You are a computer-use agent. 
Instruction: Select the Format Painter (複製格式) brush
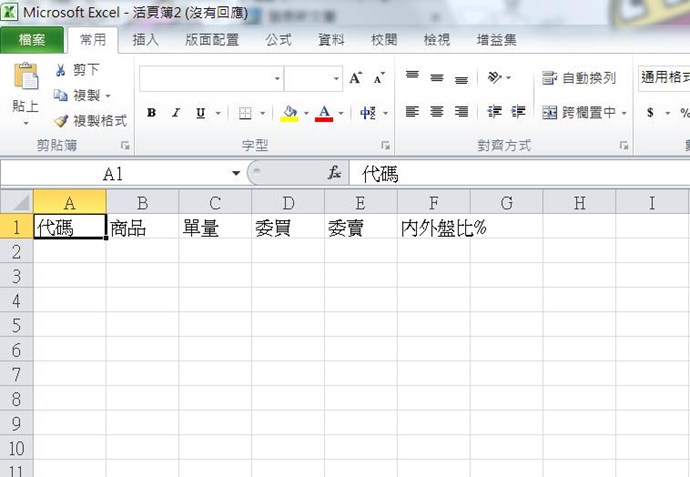61,120
